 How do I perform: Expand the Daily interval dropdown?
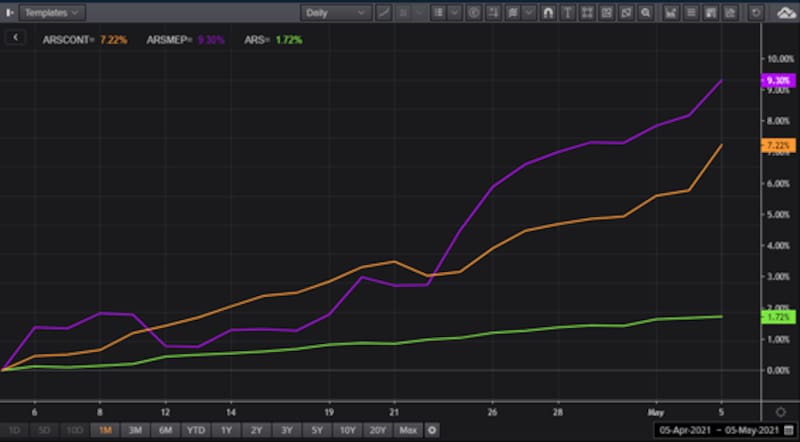335,13
